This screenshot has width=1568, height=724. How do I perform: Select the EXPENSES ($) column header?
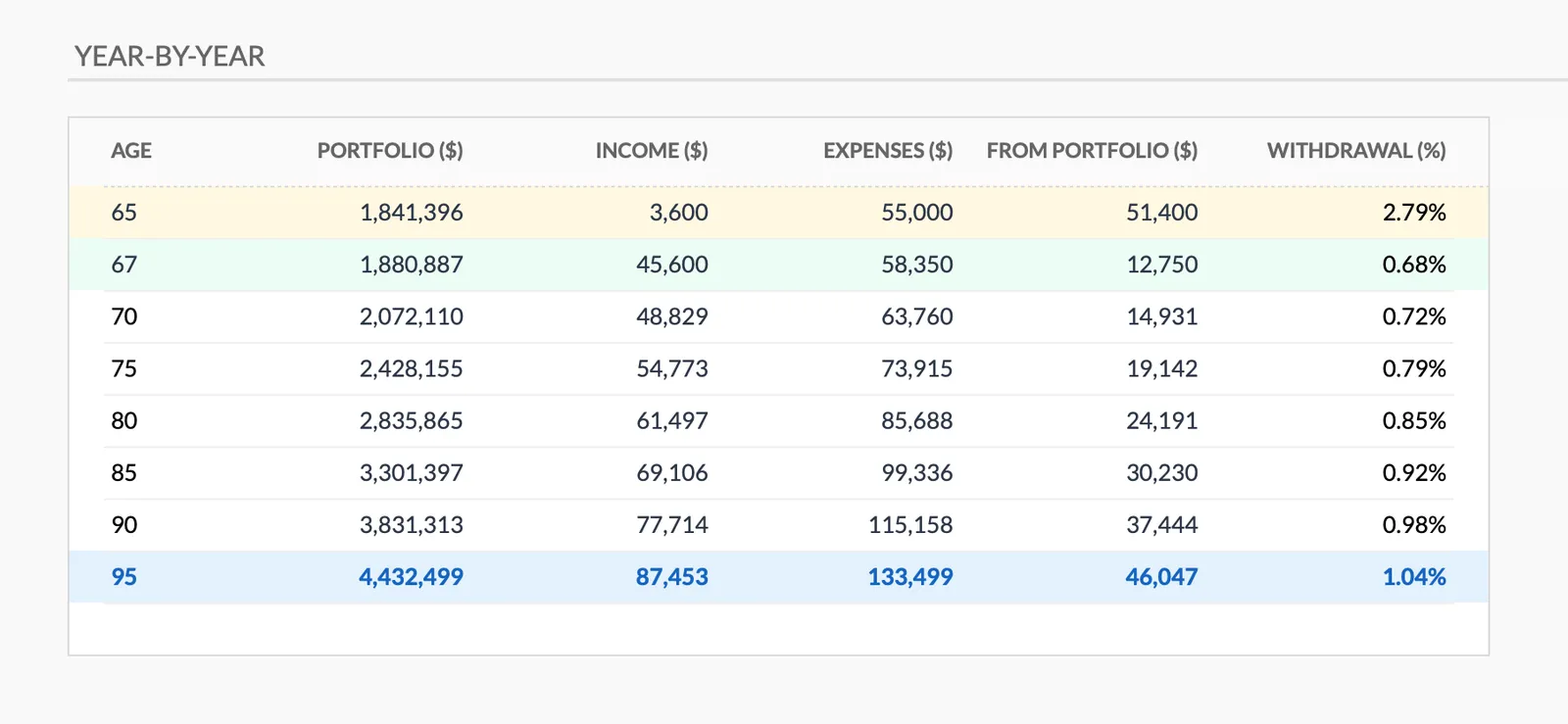(x=887, y=151)
